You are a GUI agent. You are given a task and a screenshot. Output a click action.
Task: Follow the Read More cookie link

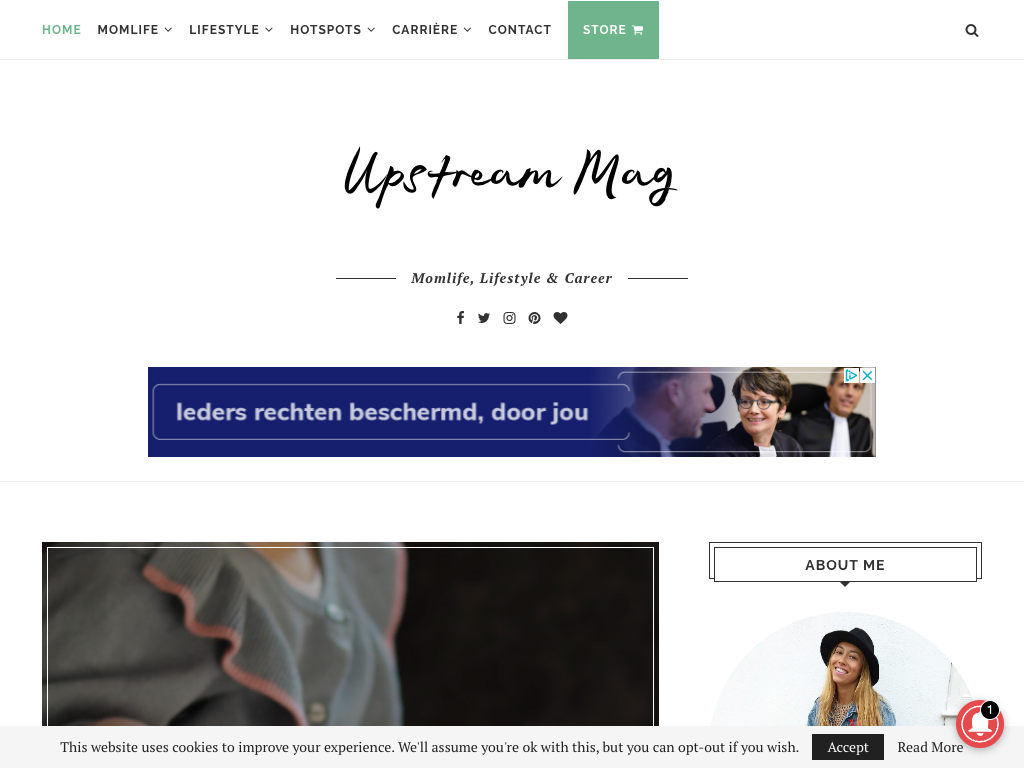930,747
